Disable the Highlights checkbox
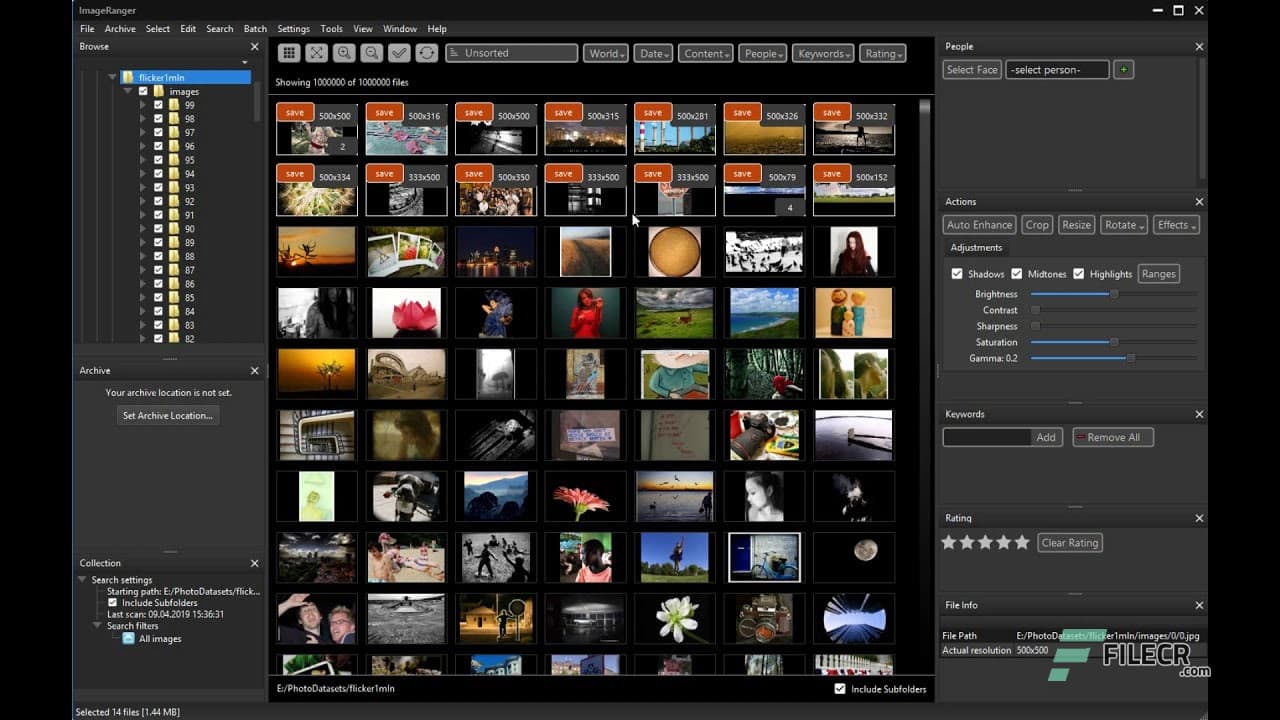 [1078, 273]
